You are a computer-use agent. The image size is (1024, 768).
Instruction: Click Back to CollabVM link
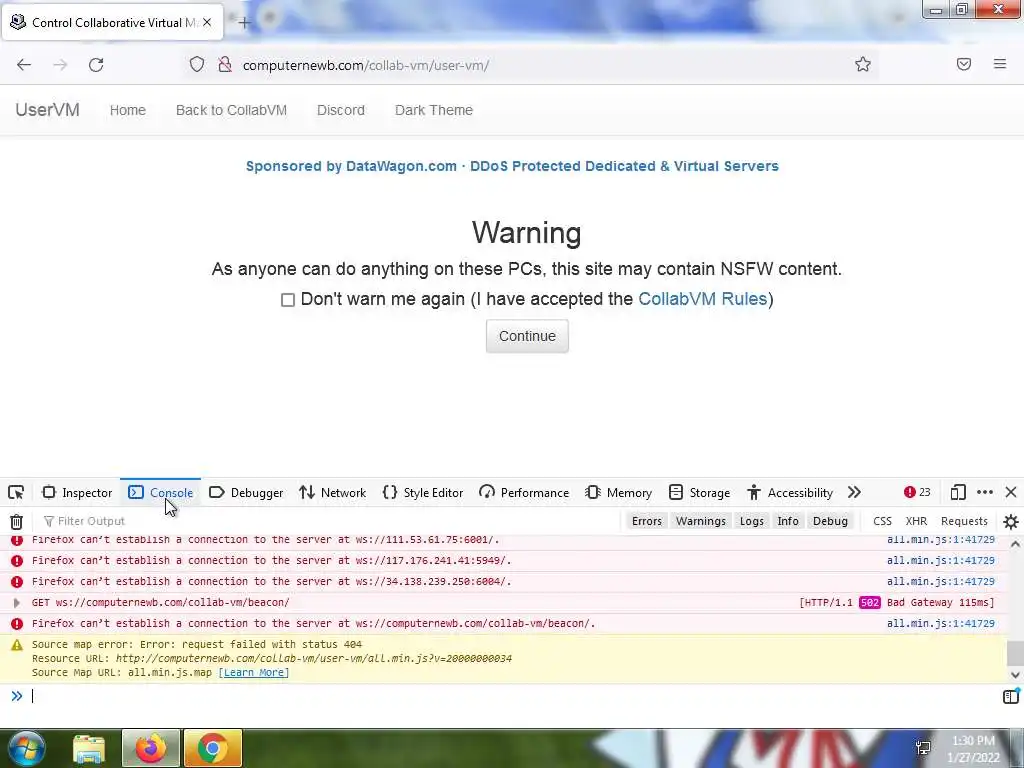pos(231,110)
